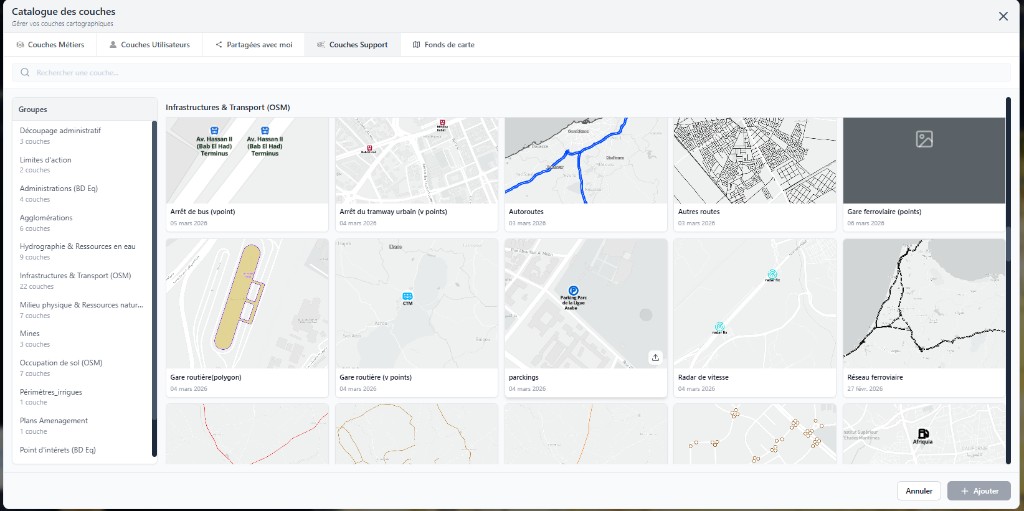
Task: Click the map icon on Fonds de carte
Action: point(417,45)
